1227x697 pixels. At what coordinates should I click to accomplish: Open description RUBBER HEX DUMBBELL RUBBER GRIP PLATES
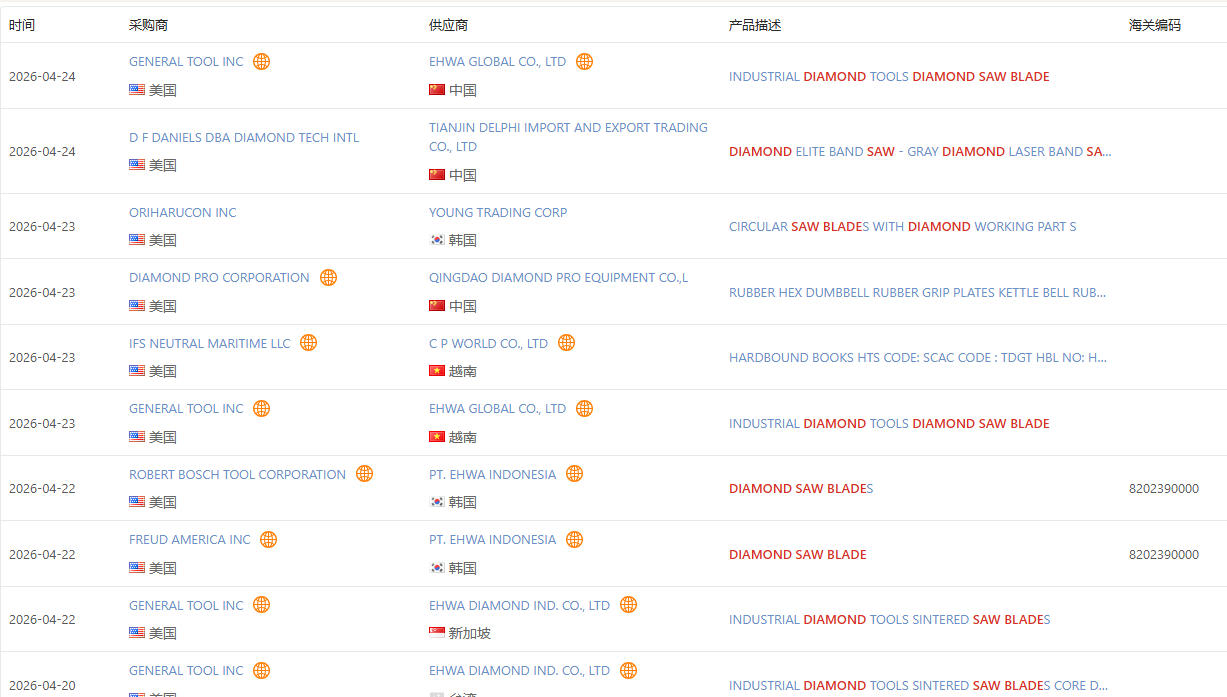(918, 293)
